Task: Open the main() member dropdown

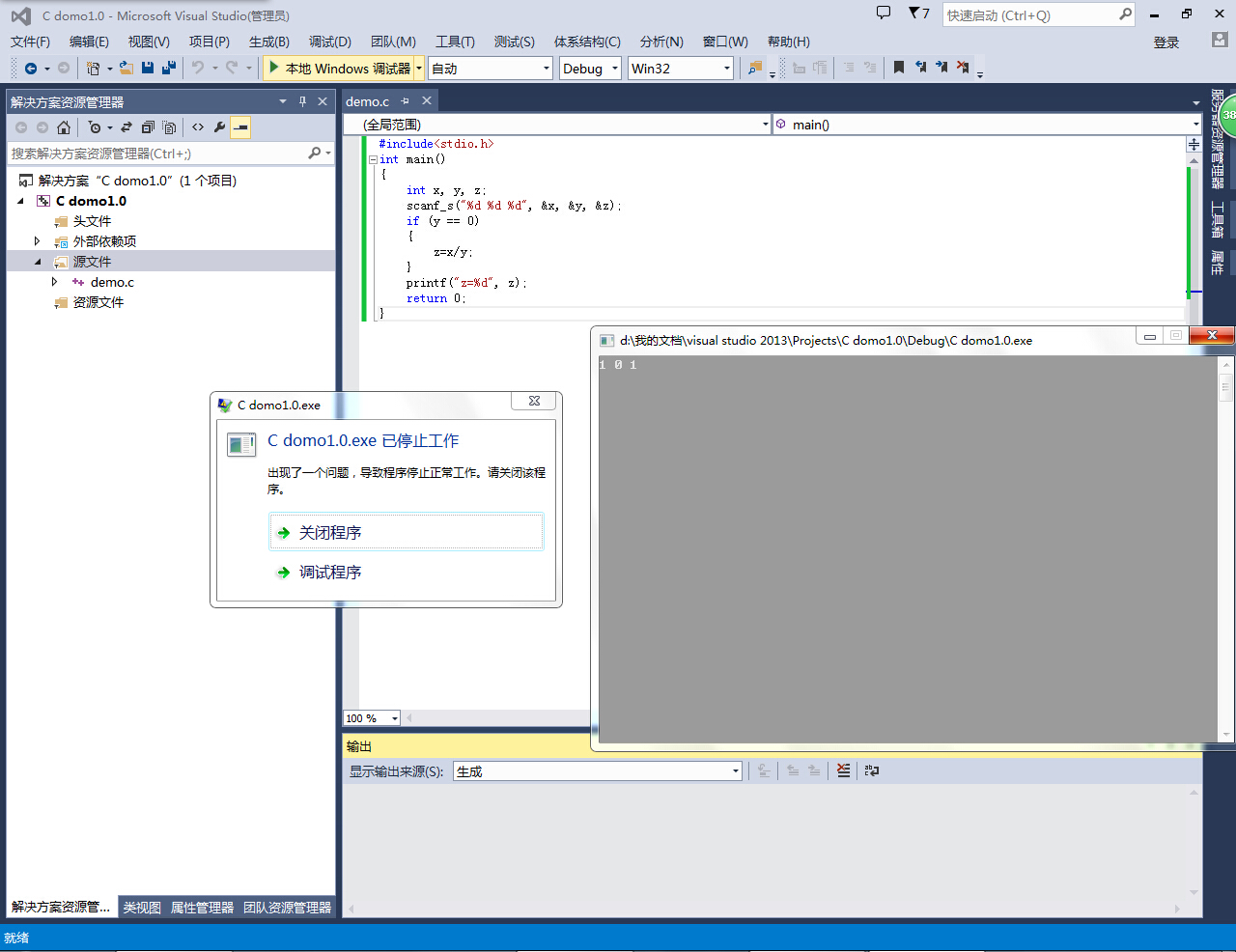Action: point(987,125)
